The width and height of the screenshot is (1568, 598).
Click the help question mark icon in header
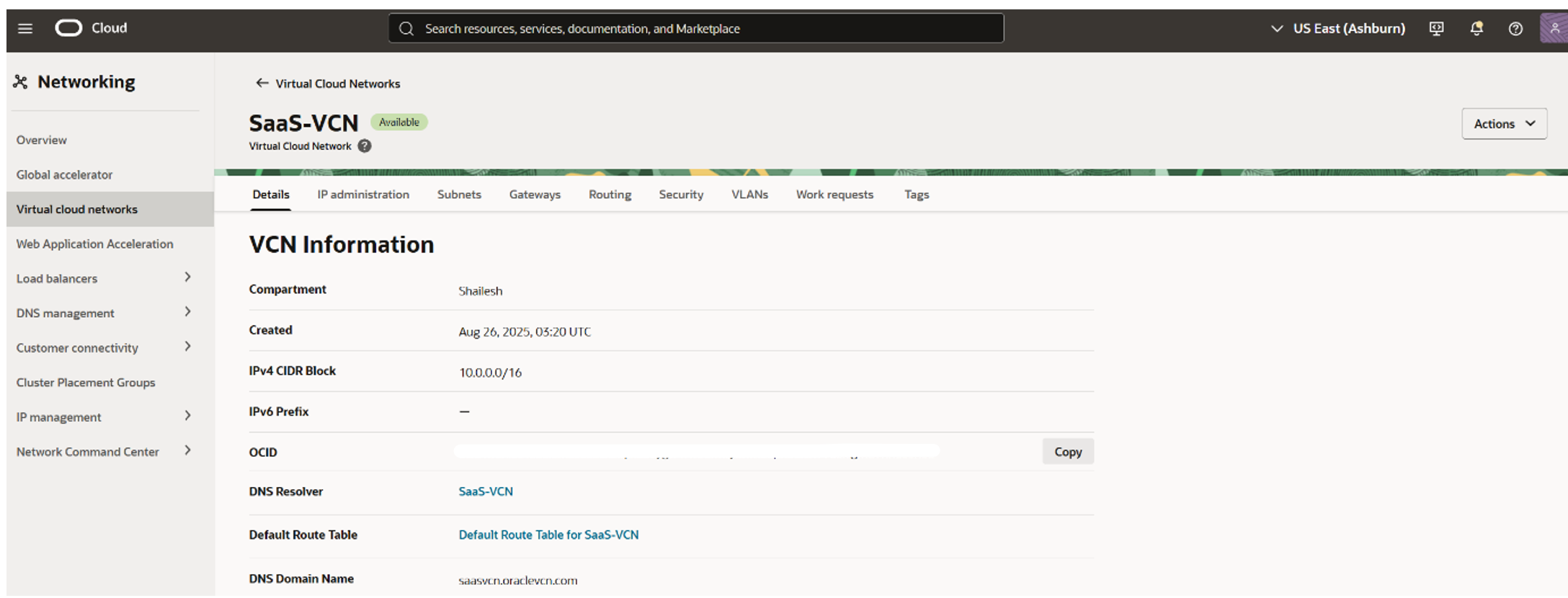(x=1515, y=29)
